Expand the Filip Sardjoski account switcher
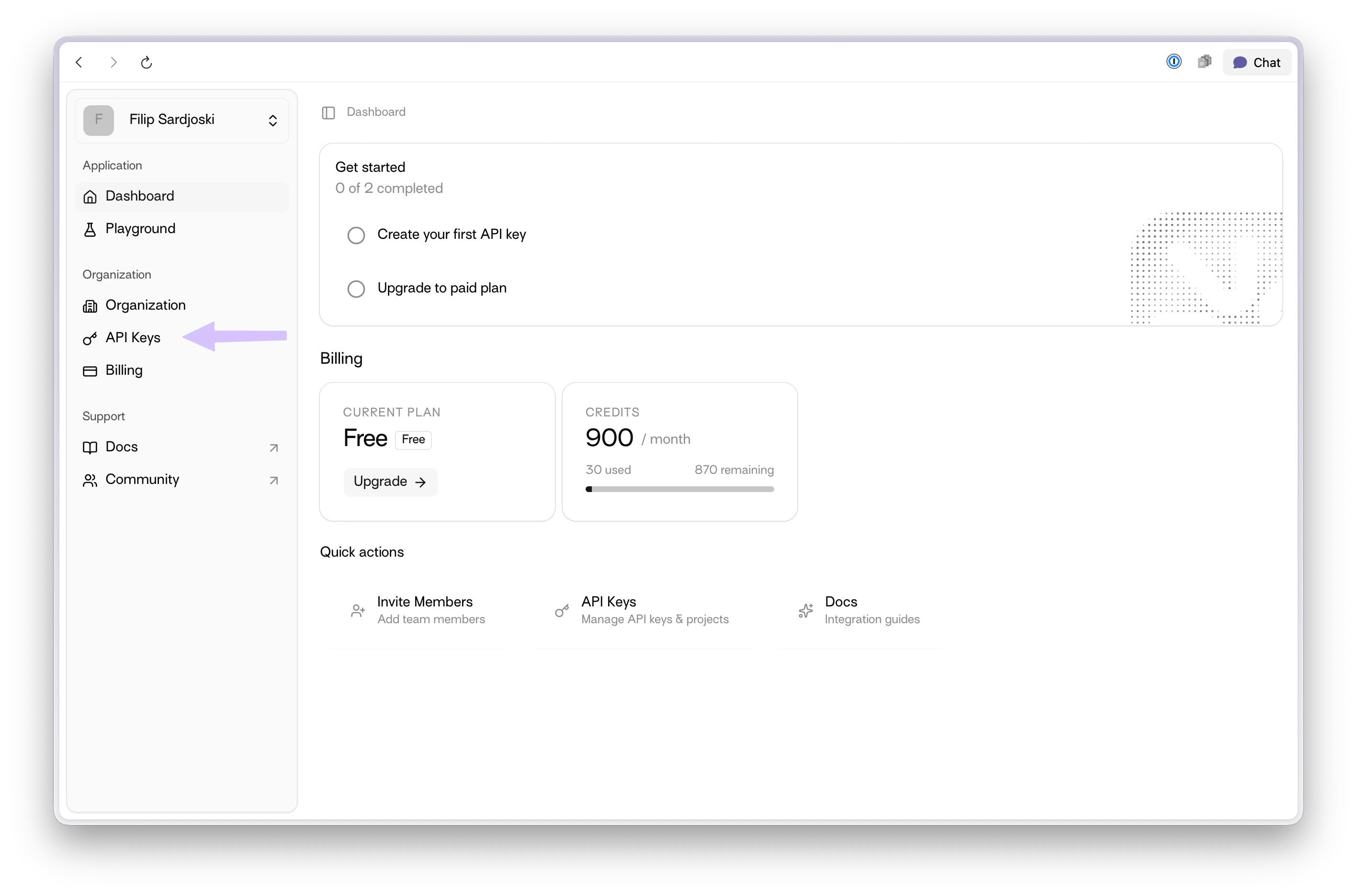Image resolution: width=1357 pixels, height=896 pixels. pos(181,120)
